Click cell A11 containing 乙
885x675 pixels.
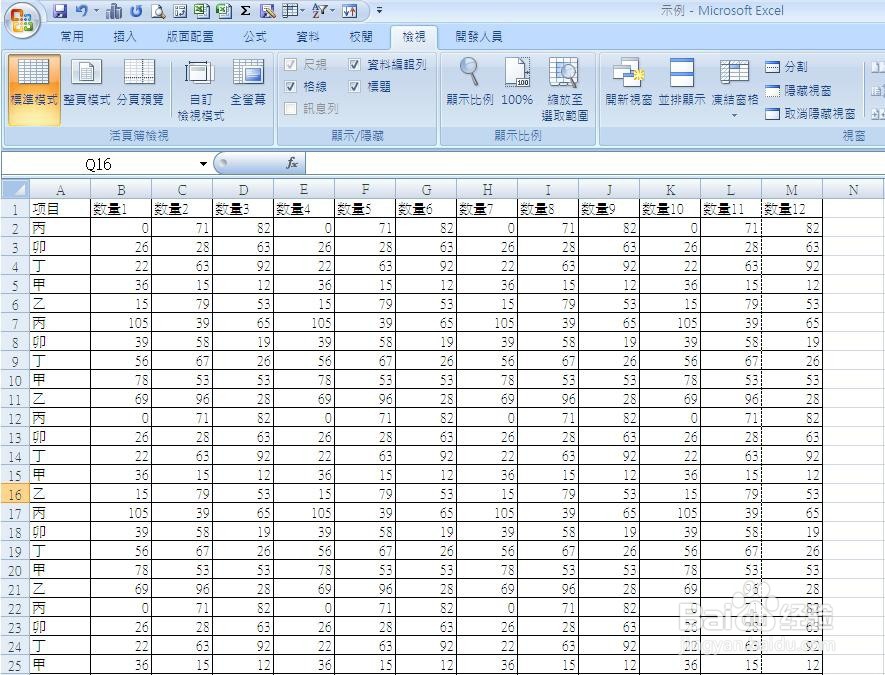pos(60,399)
